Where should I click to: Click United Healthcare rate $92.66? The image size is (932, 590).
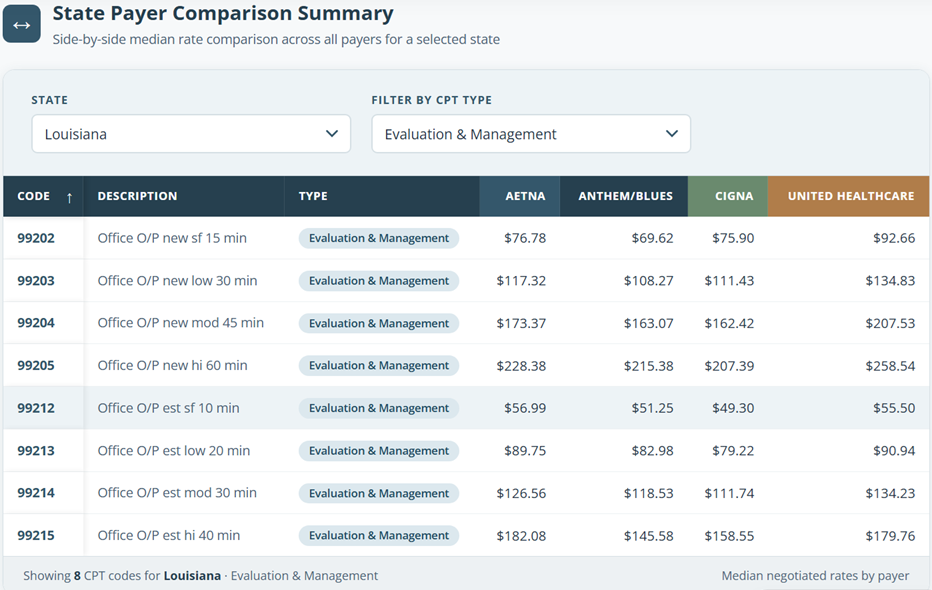click(894, 238)
